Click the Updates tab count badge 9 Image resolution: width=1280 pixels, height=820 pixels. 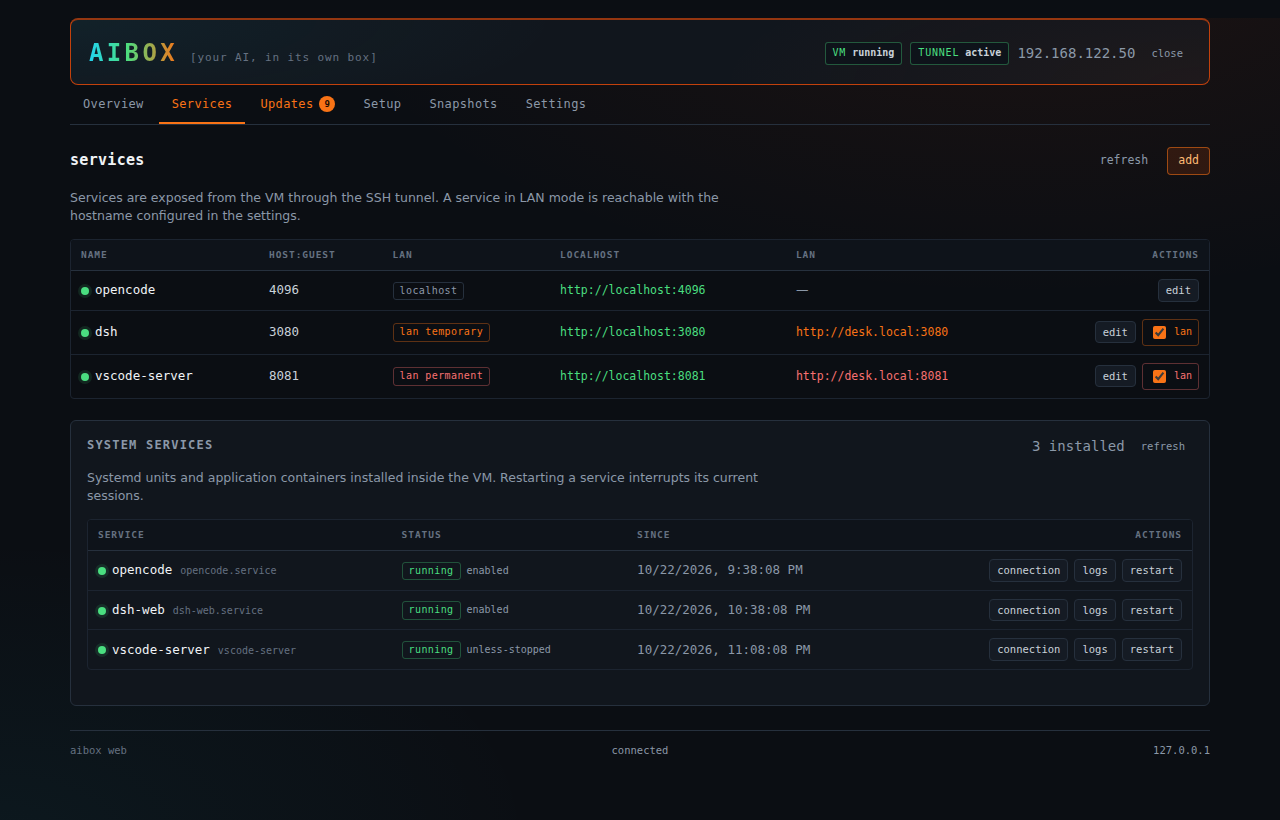click(x=327, y=104)
